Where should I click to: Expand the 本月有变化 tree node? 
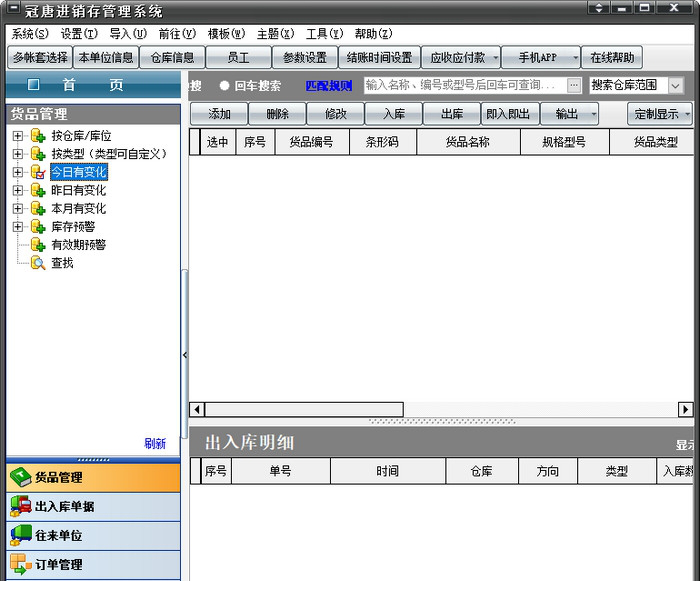17,208
